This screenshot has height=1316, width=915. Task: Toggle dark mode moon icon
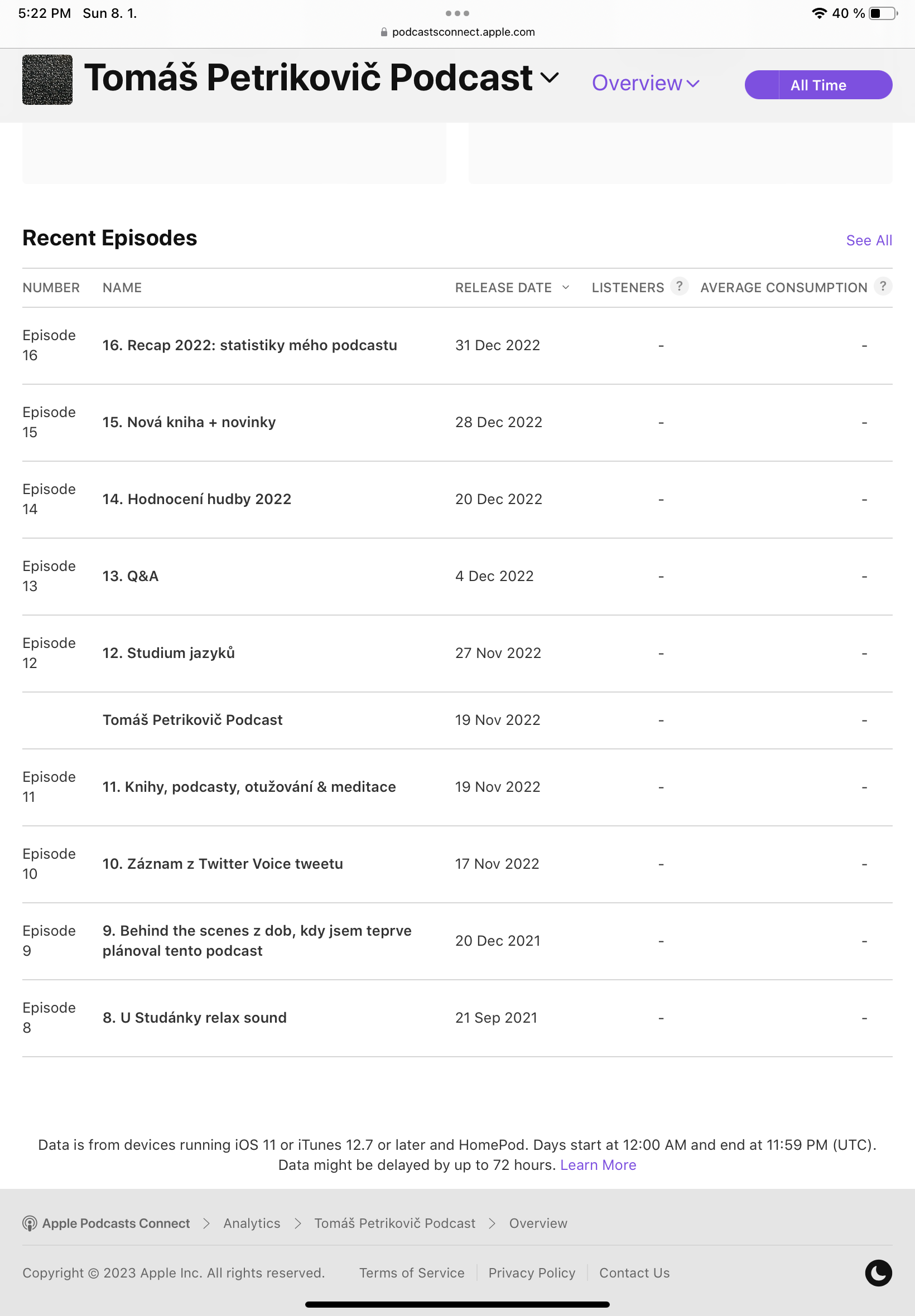point(878,1273)
